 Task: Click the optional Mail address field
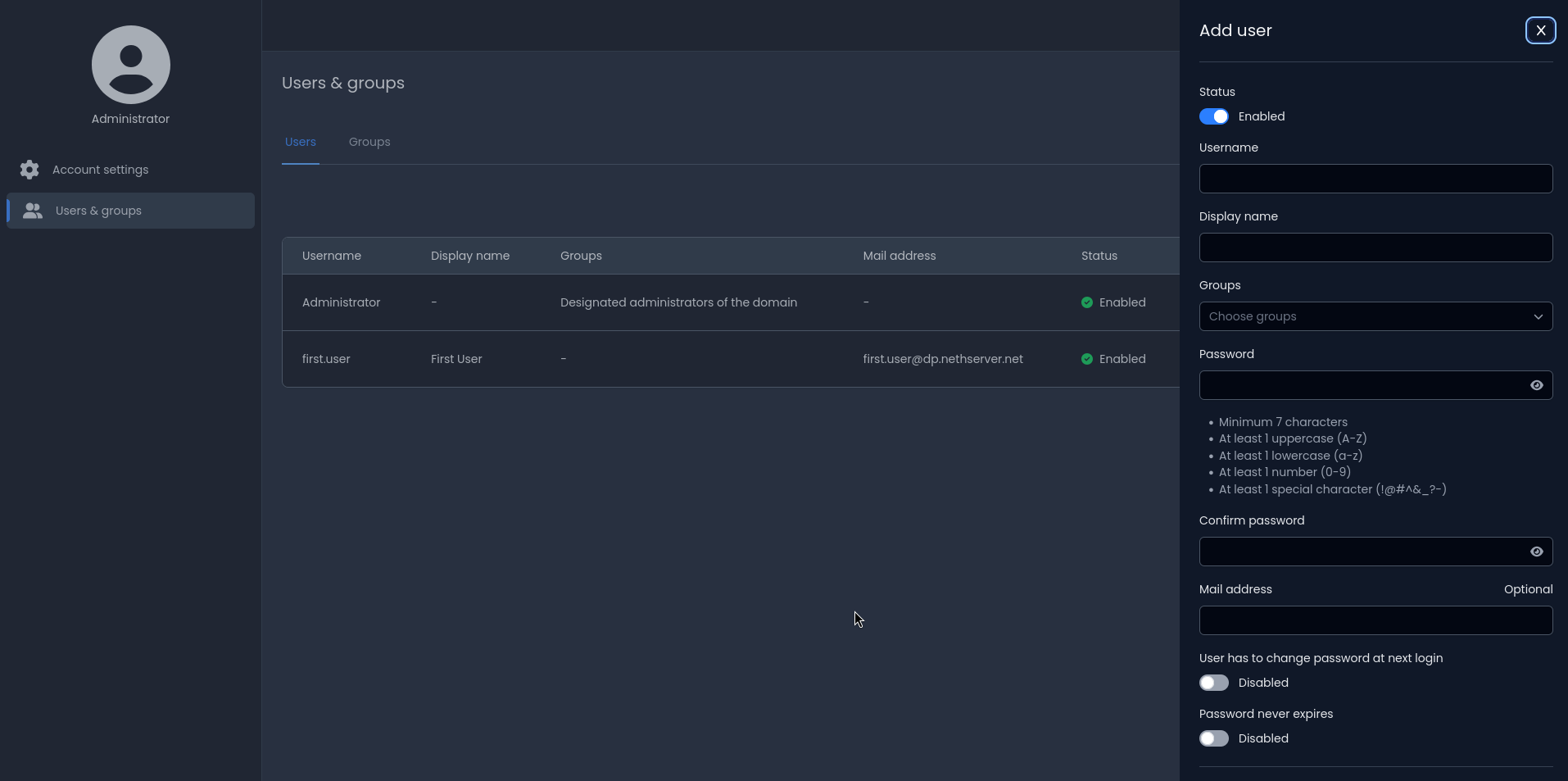[1375, 620]
